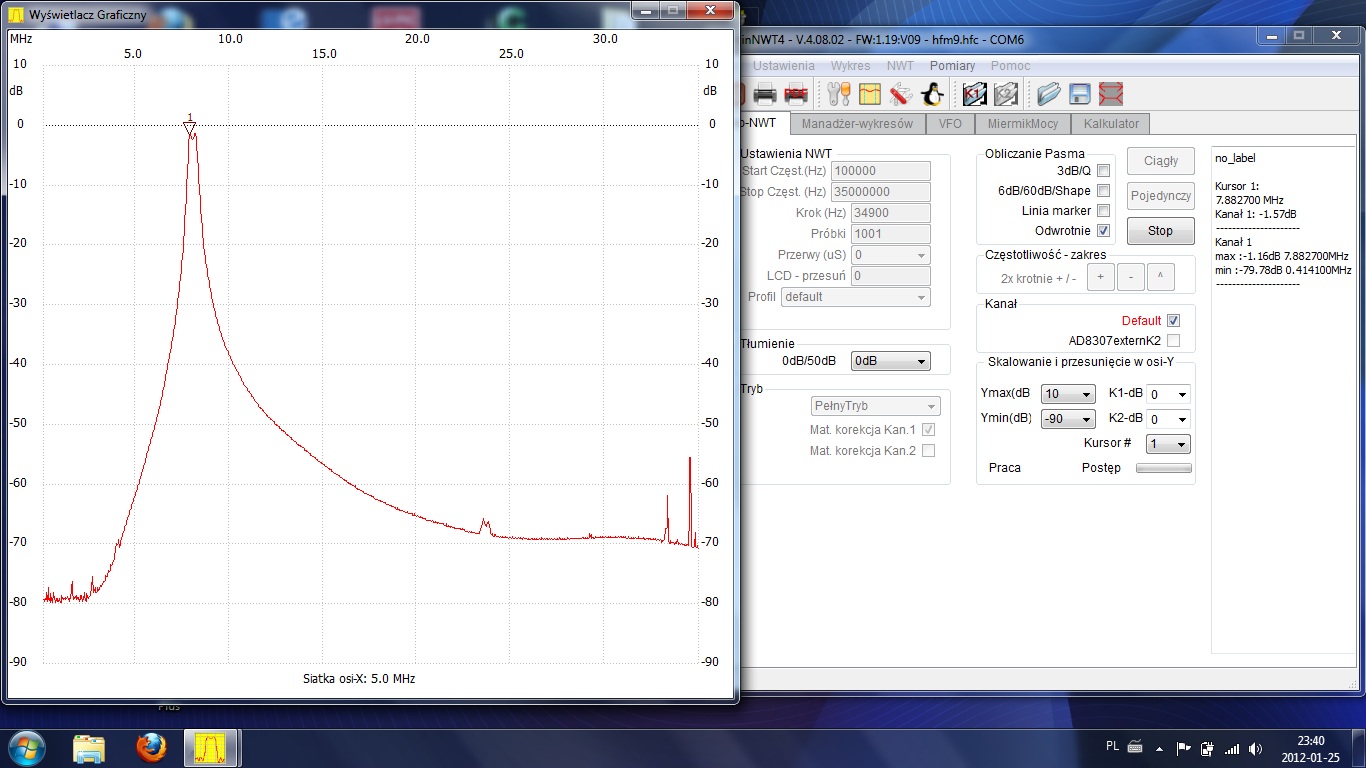Click the PDF export icon
This screenshot has height=768, width=1366.
796,95
